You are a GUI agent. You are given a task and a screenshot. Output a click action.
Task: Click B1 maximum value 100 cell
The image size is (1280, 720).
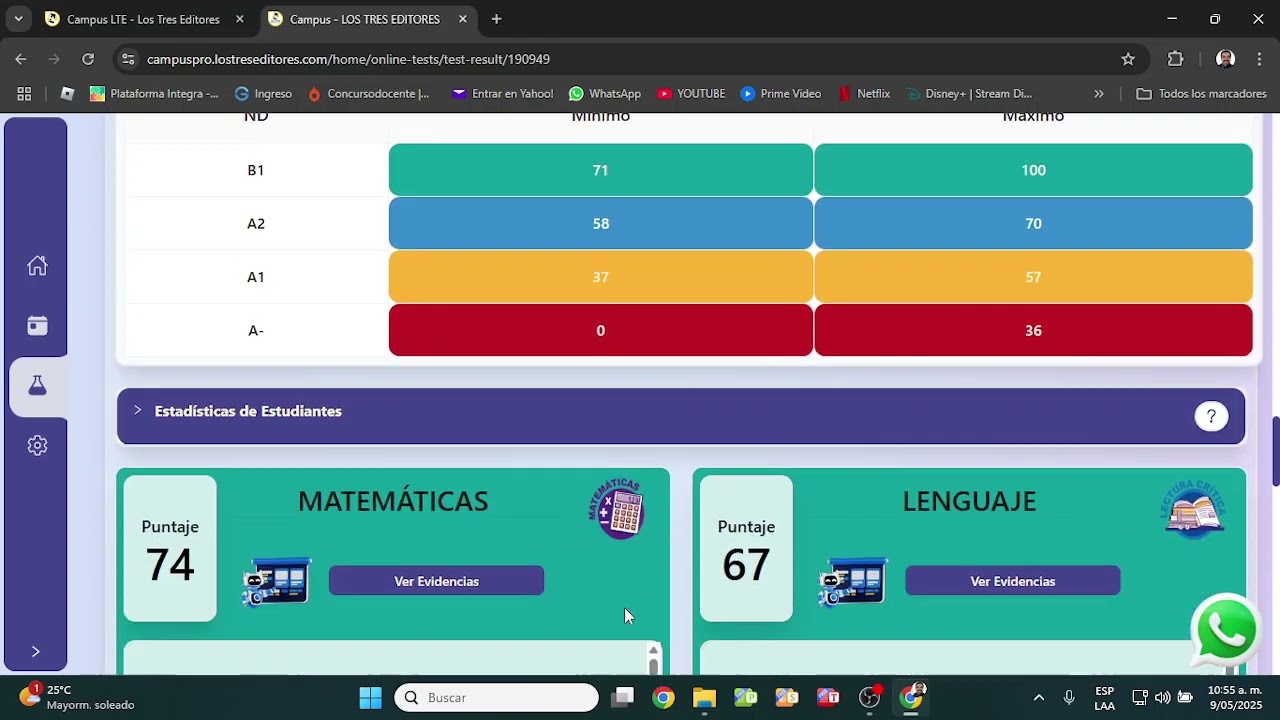pos(1033,170)
